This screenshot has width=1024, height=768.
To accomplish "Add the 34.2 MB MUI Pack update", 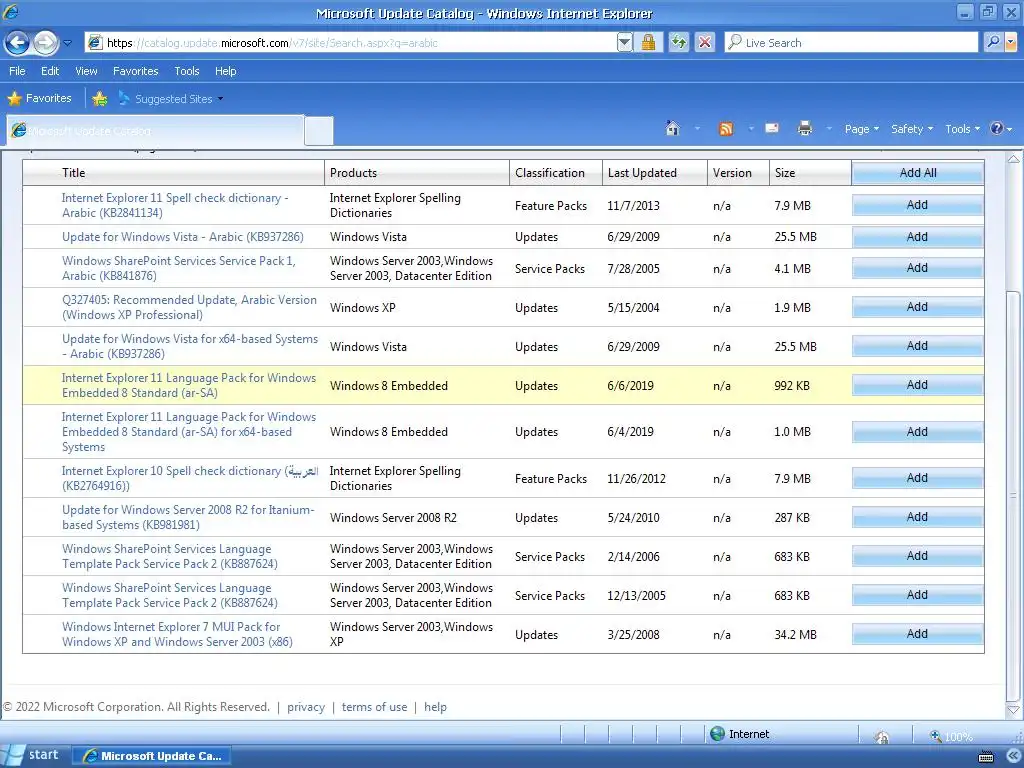I will tap(918, 634).
